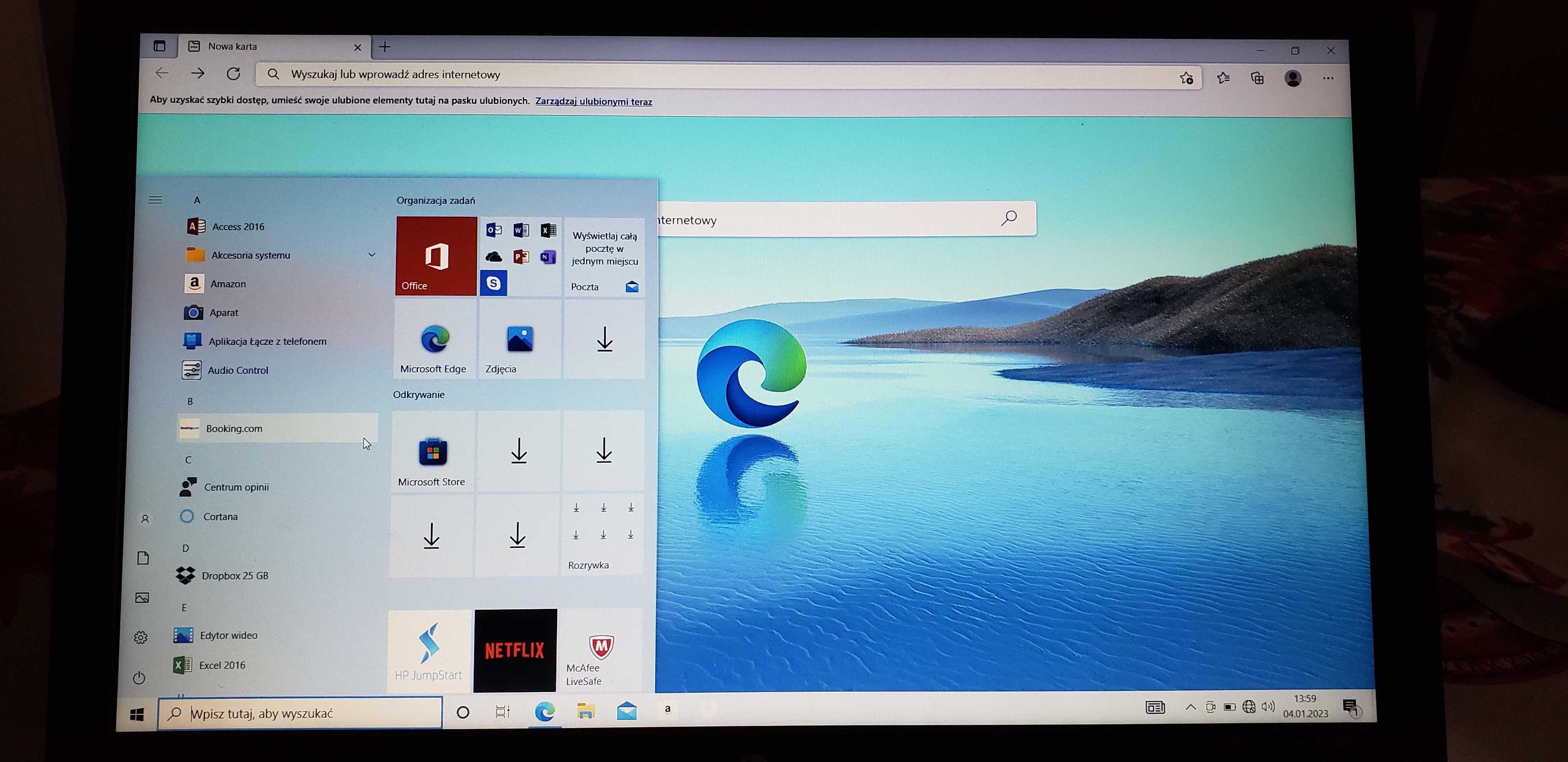Open the user account icon in Start sidebar

[145, 519]
